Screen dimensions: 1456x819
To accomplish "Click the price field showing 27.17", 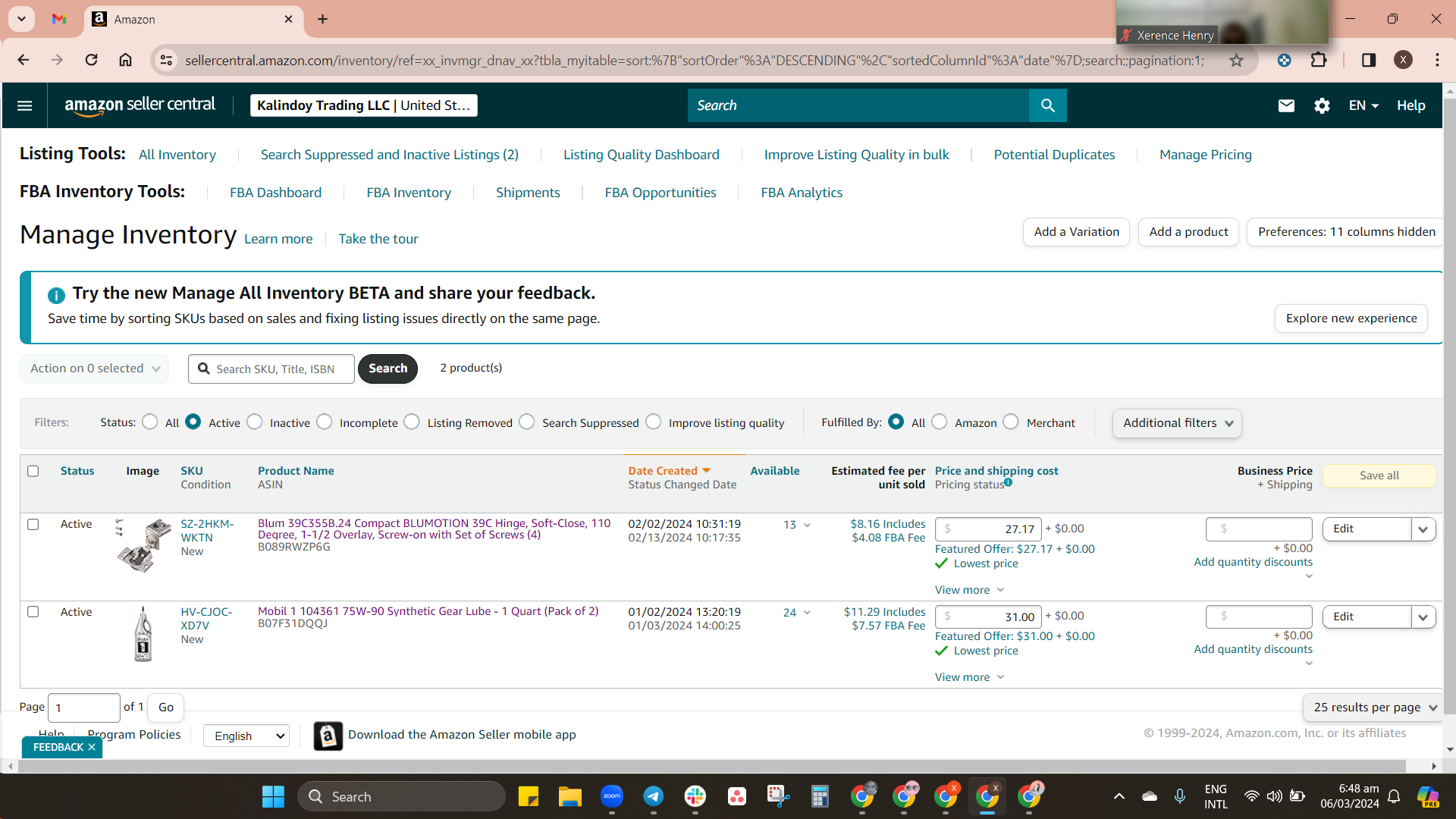I will (x=988, y=529).
